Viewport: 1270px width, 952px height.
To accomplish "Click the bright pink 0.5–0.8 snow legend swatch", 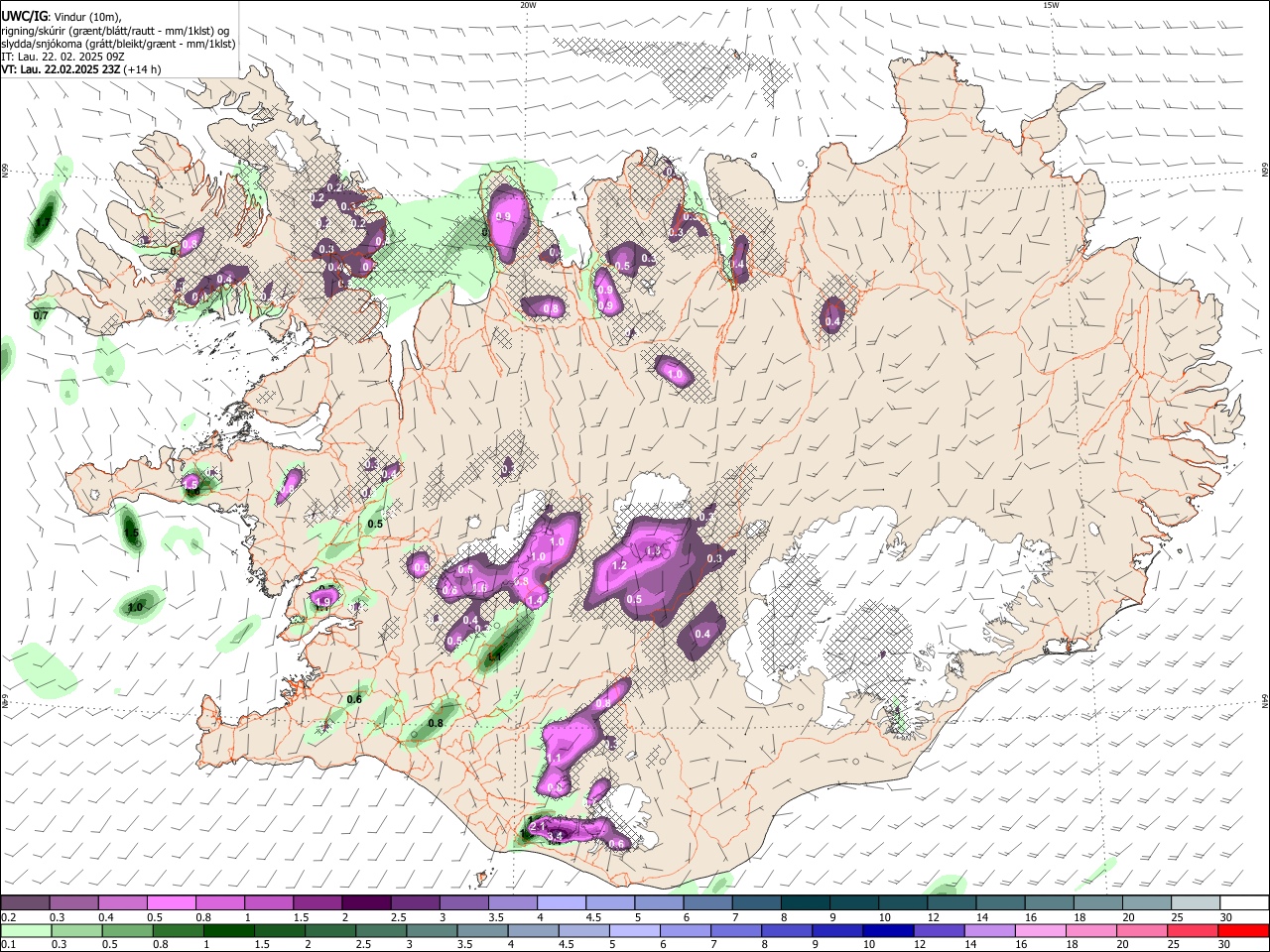I will [171, 902].
